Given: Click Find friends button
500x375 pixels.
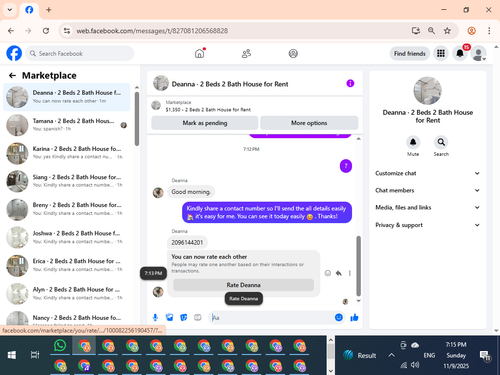Looking at the screenshot, I should click(x=410, y=53).
